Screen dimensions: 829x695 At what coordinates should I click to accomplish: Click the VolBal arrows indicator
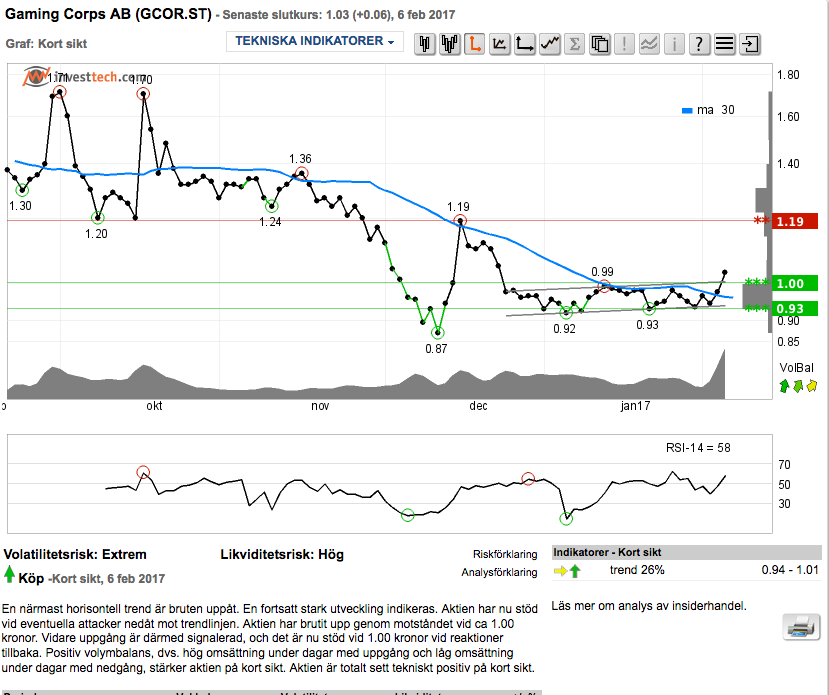[x=798, y=386]
